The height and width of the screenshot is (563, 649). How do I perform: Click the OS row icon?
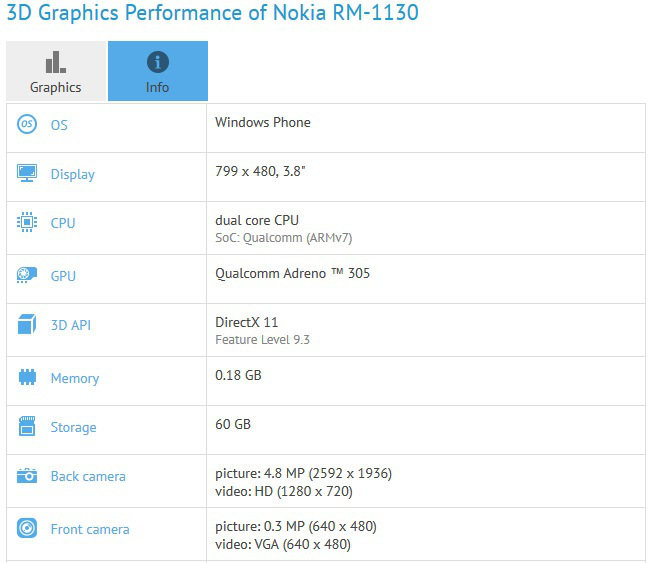tap(27, 125)
